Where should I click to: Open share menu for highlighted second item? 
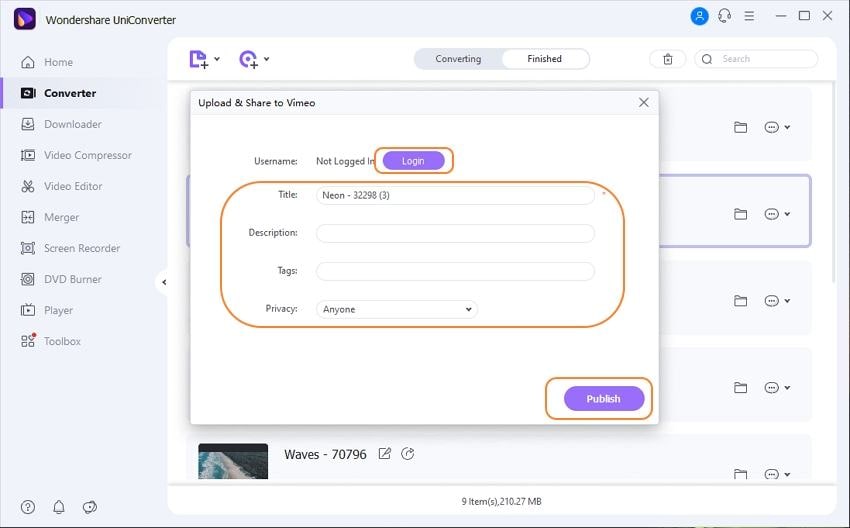click(777, 214)
